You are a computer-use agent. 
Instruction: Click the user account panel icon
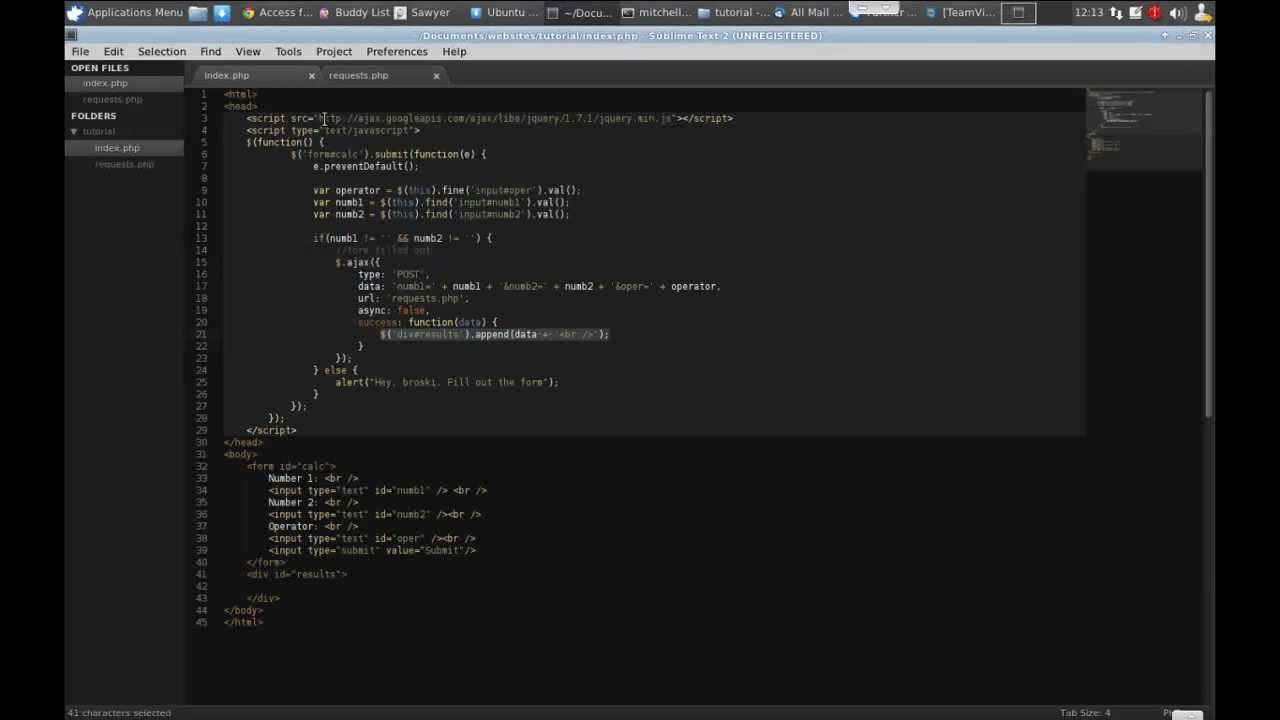1201,12
